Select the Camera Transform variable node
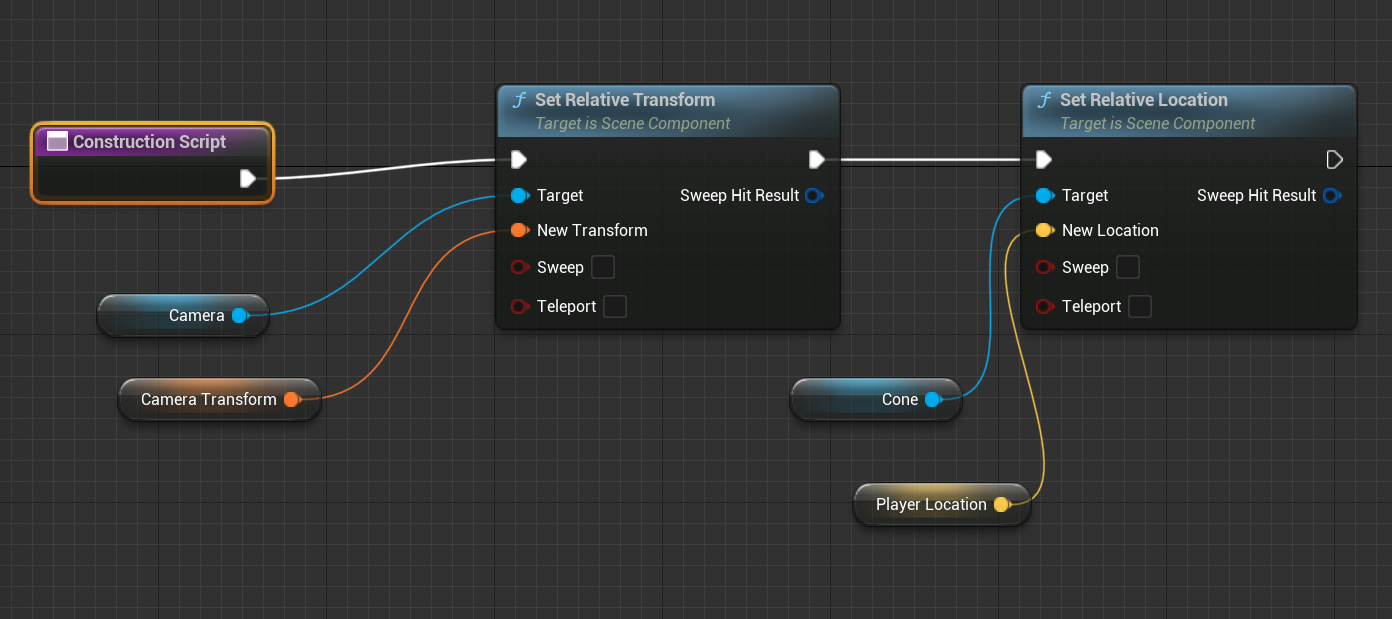 click(219, 399)
